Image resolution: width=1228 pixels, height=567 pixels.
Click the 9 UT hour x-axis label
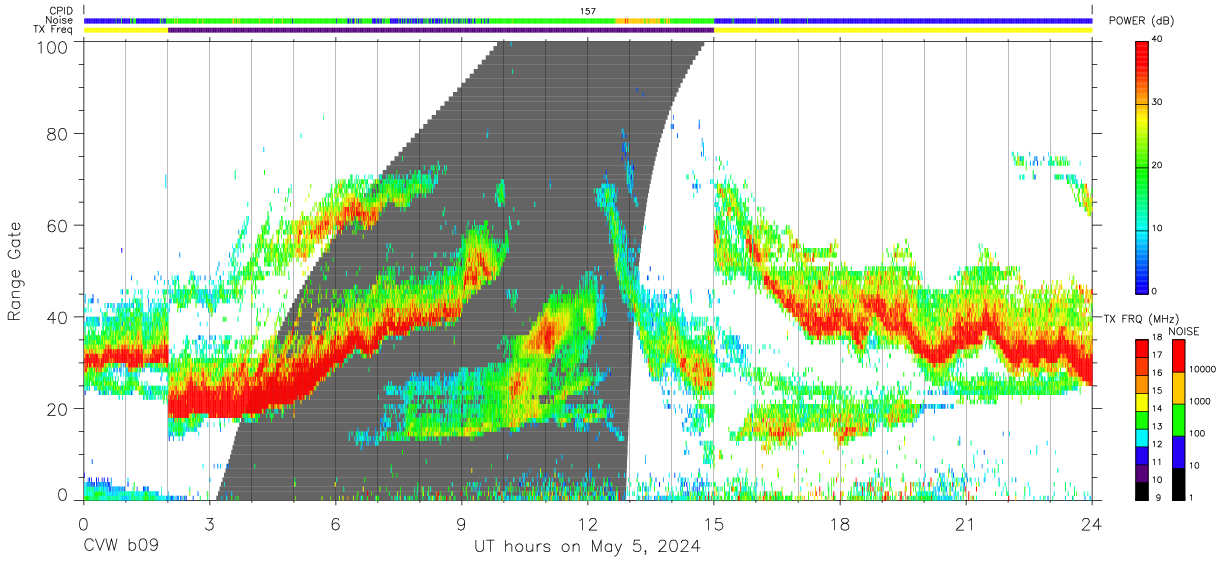[x=462, y=525]
